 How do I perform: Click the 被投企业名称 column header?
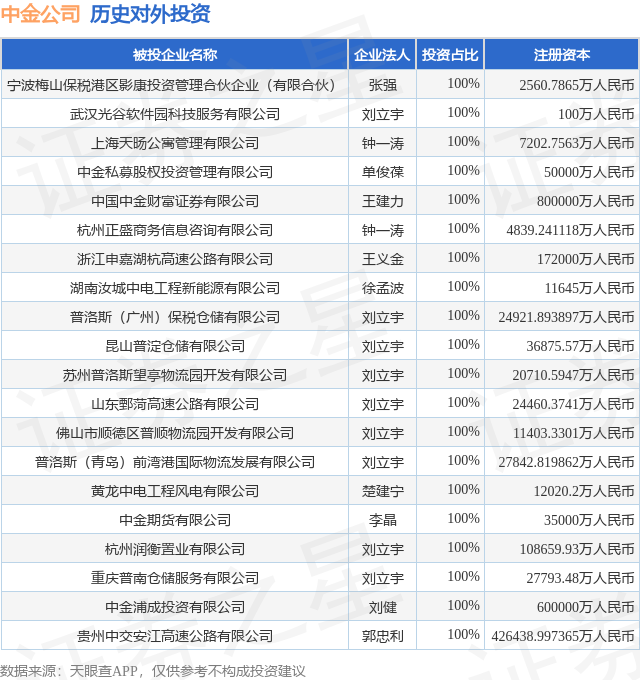(175, 55)
